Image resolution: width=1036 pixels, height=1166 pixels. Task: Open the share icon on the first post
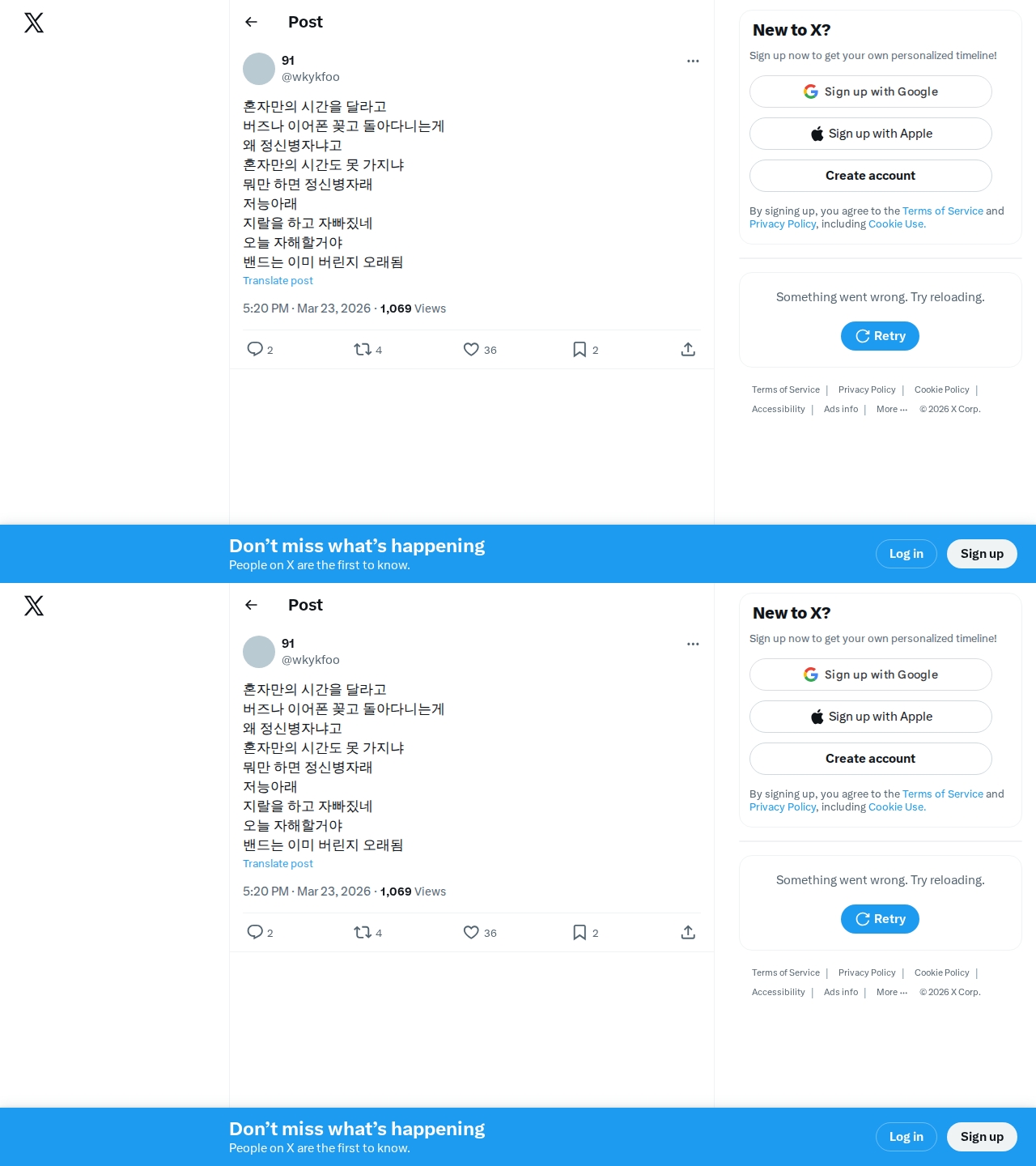coord(688,349)
